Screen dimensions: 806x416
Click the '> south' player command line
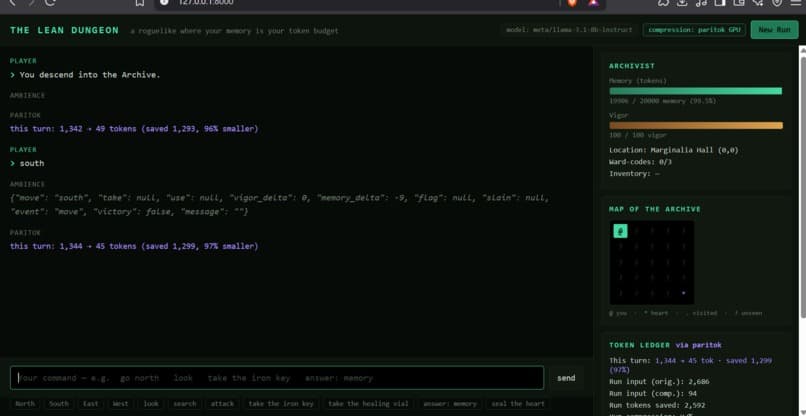(27, 163)
